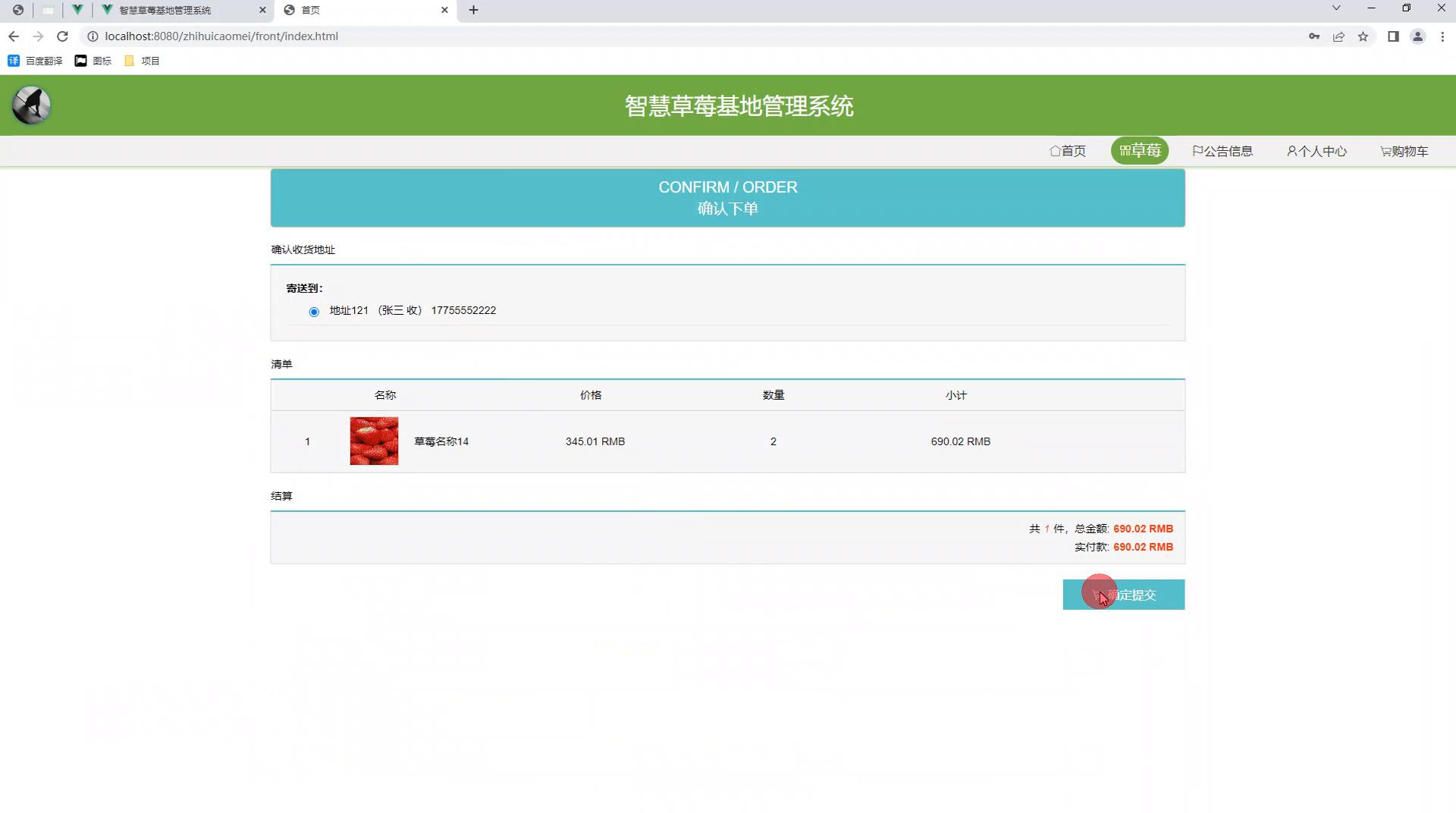
Task: Open new browser tab
Action: 473,10
